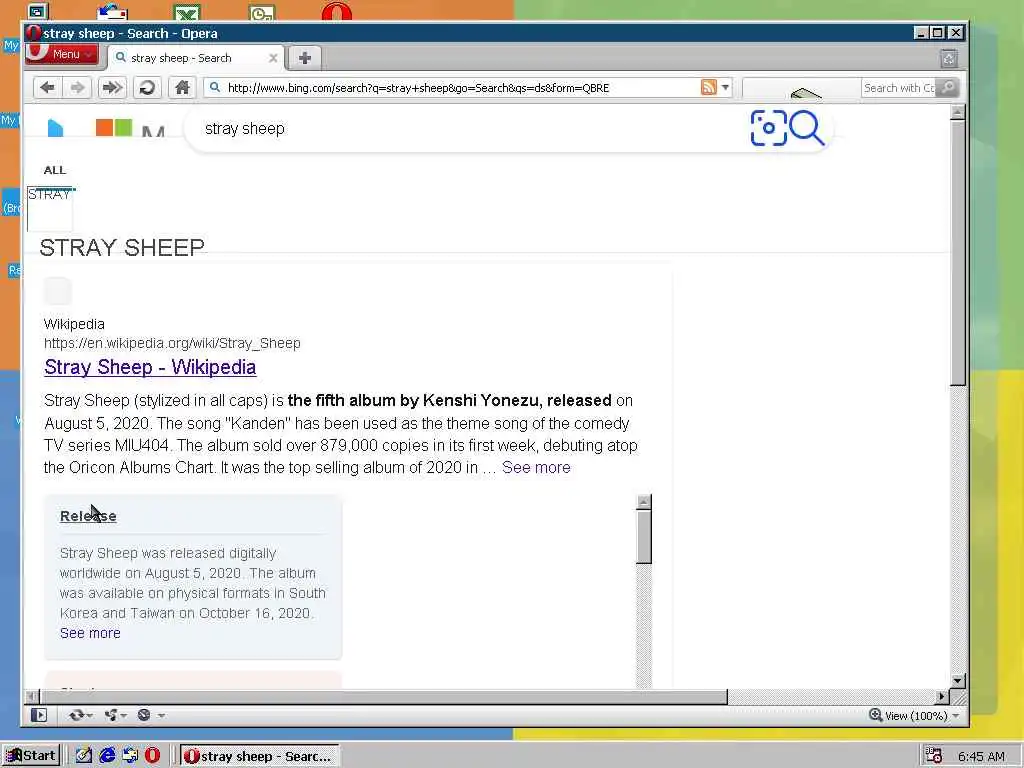The image size is (1024, 768).
Task: Open the Opera Link sync dropdown
Action: (80, 715)
